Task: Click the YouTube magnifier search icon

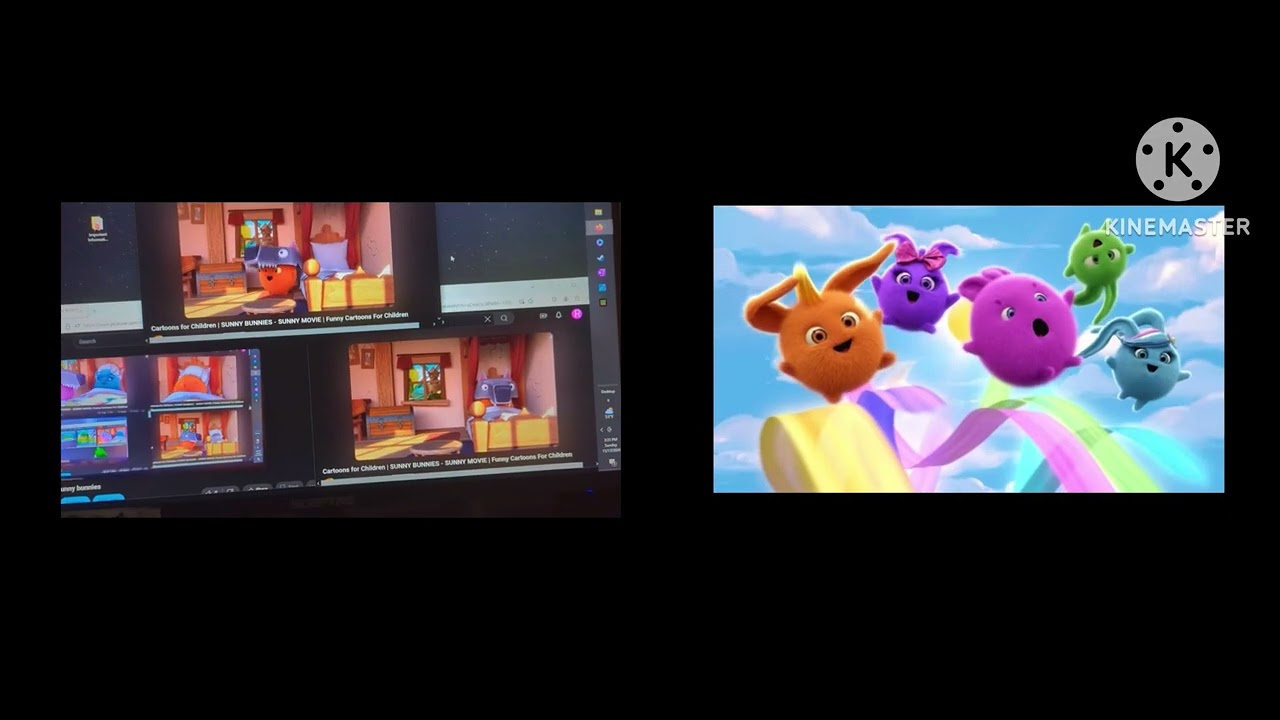Action: [504, 318]
